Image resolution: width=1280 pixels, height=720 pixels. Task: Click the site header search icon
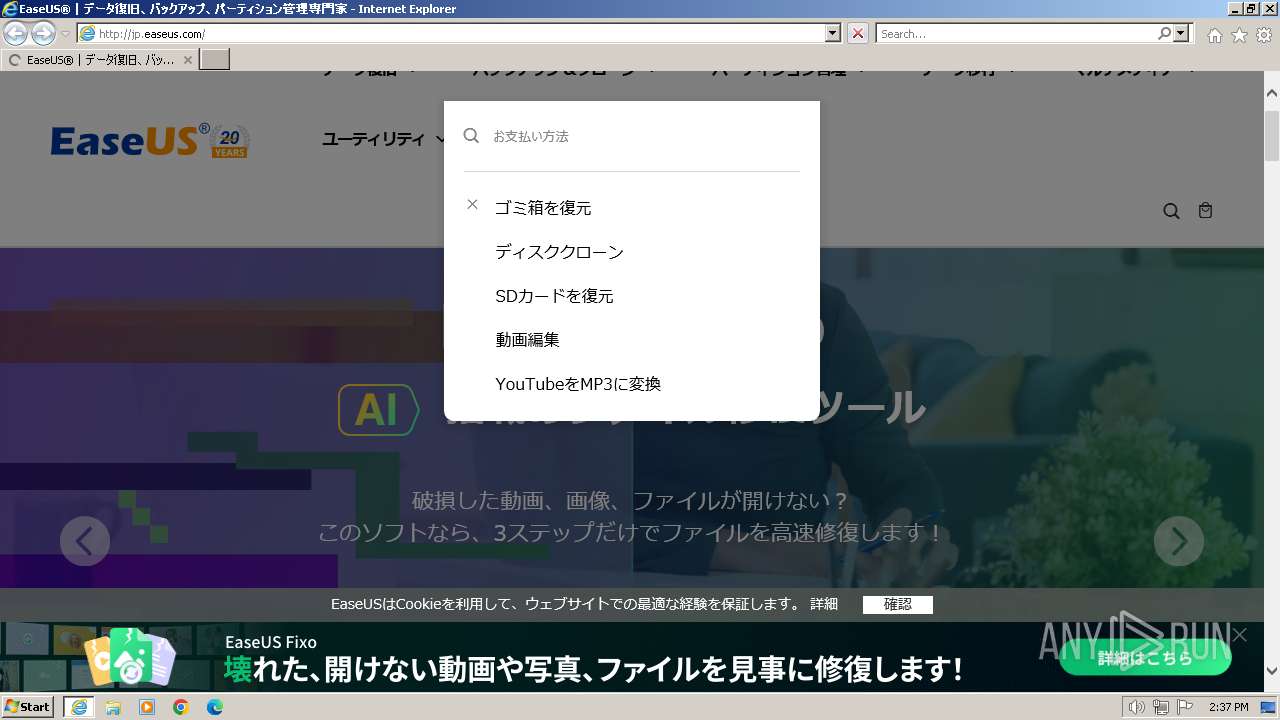1171,211
